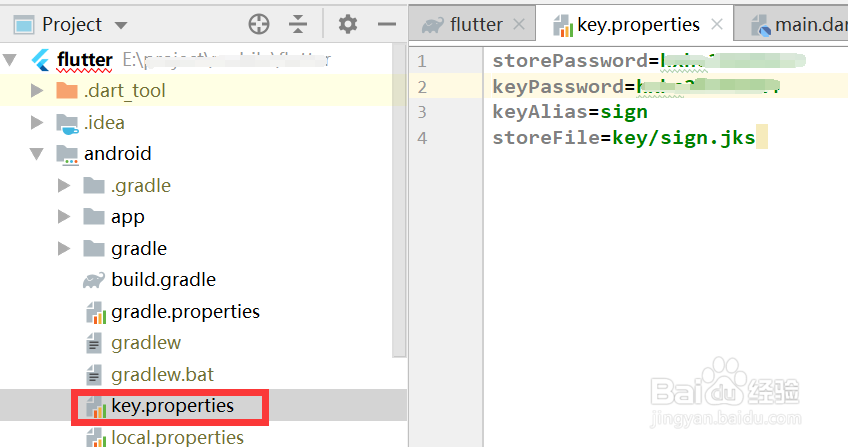Close the key.properties tab

pos(717,25)
